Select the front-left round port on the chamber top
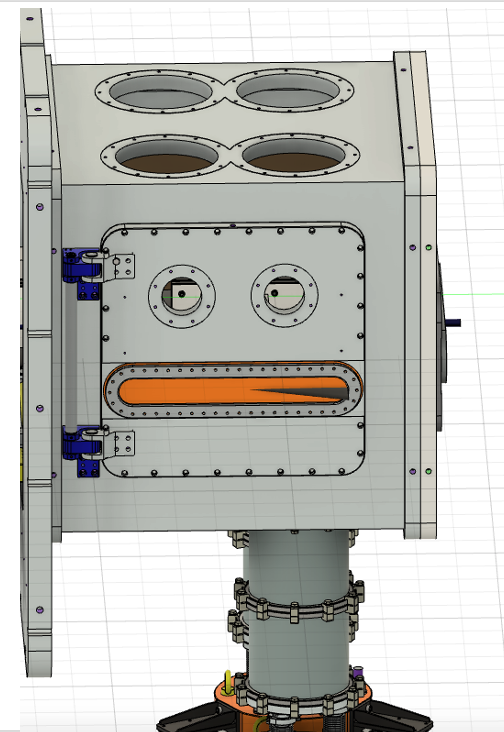This screenshot has width=504, height=732. [167, 156]
